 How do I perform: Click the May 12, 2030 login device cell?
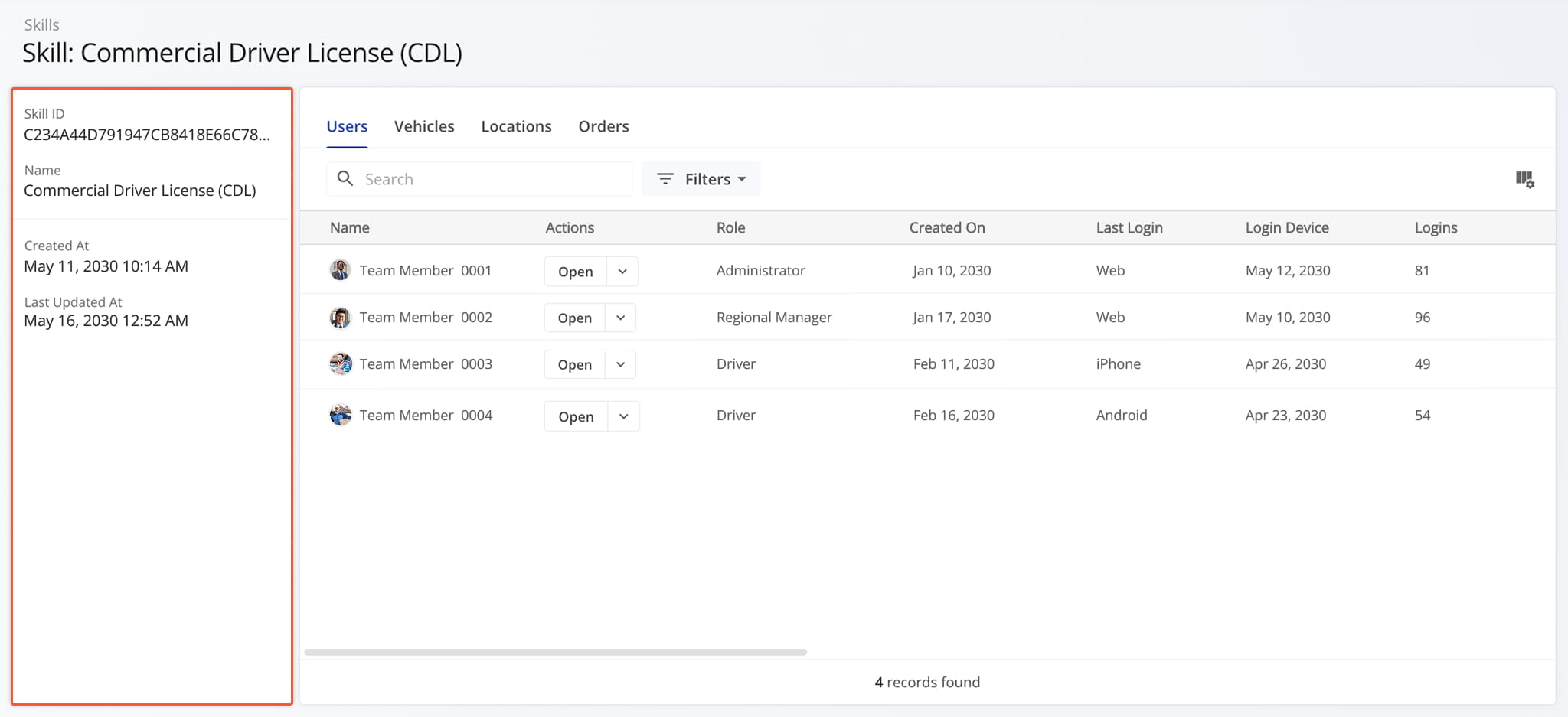[x=1288, y=270]
